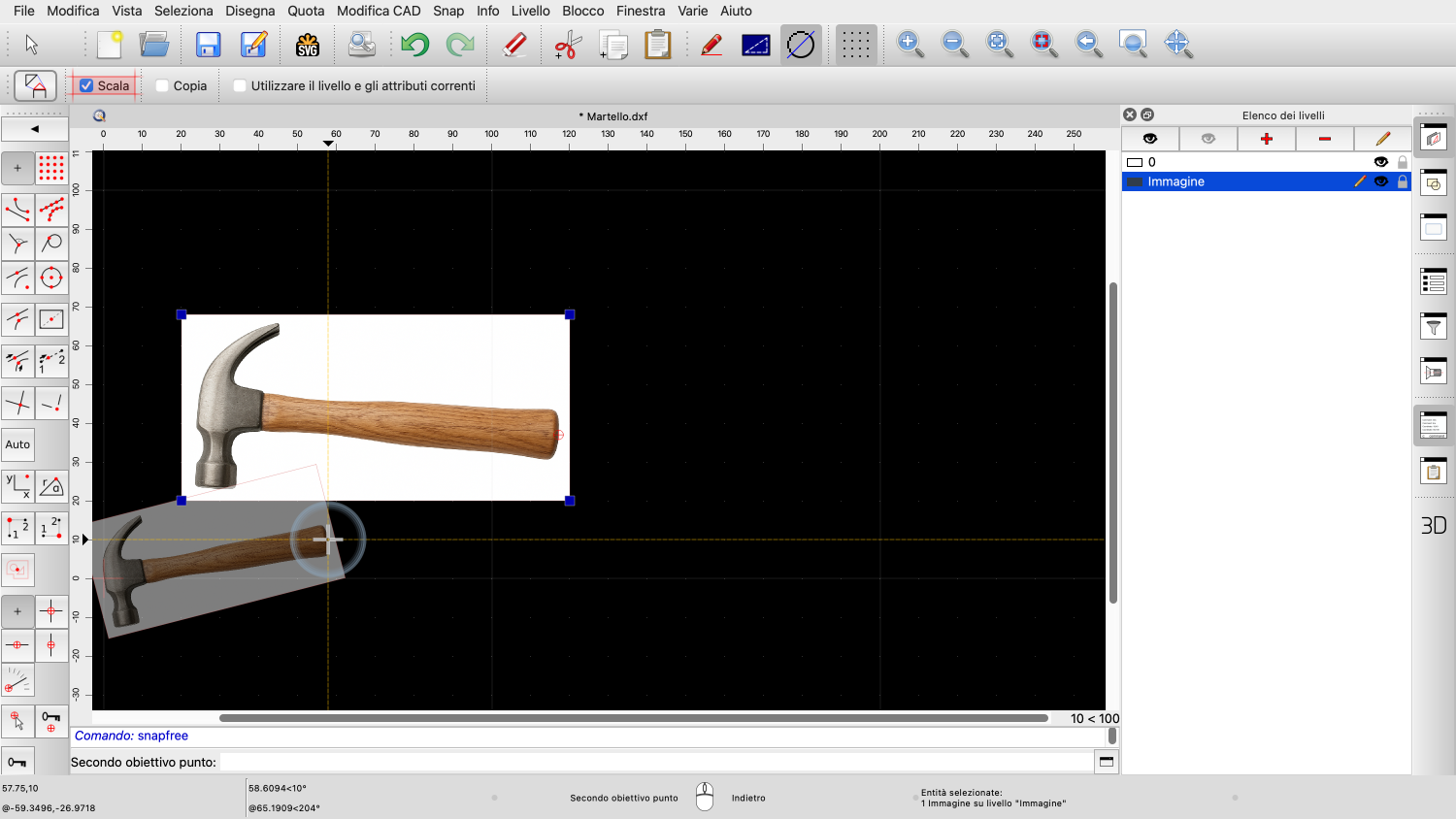The height and width of the screenshot is (819, 1456).
Task: Add a new layer with plus icon
Action: 1266,139
